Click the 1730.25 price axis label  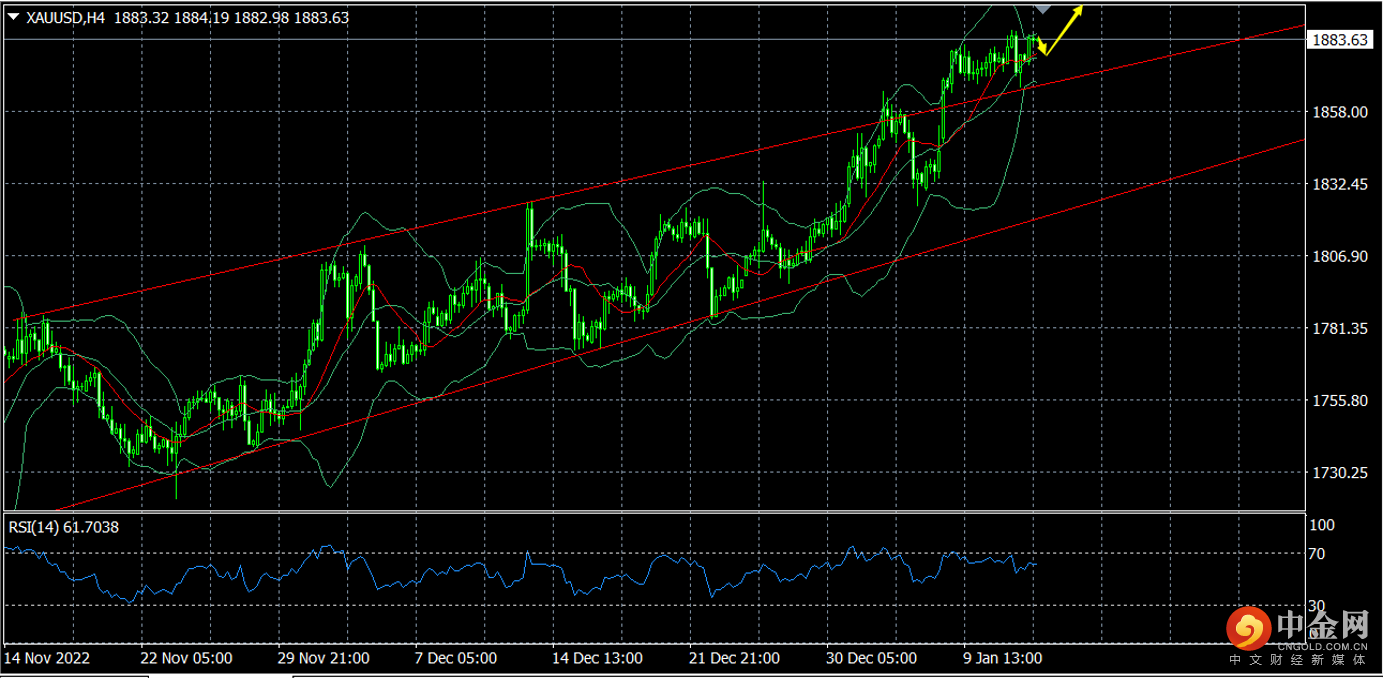(x=1338, y=473)
